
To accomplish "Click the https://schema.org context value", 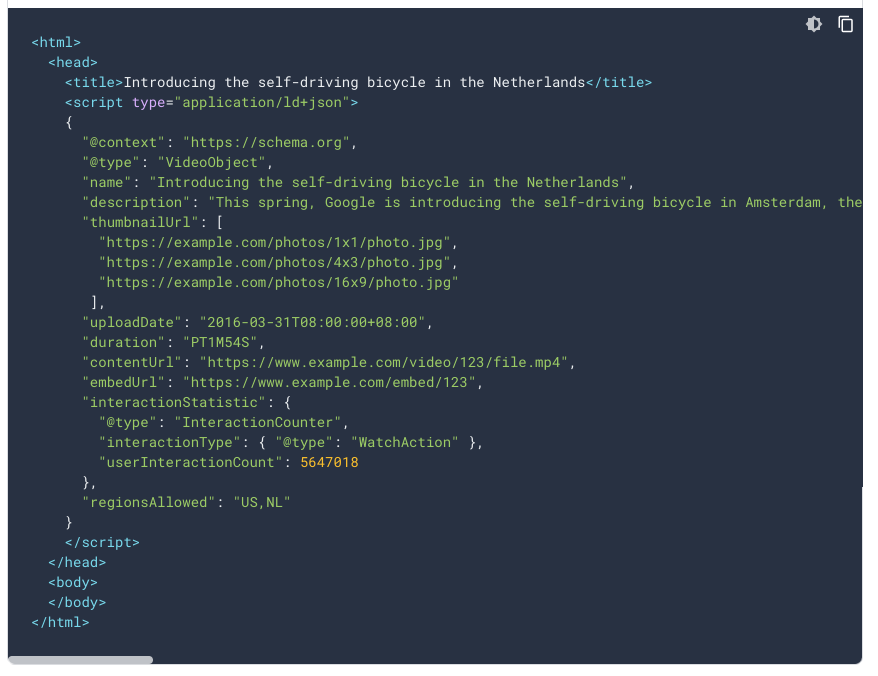I will click(x=266, y=143).
